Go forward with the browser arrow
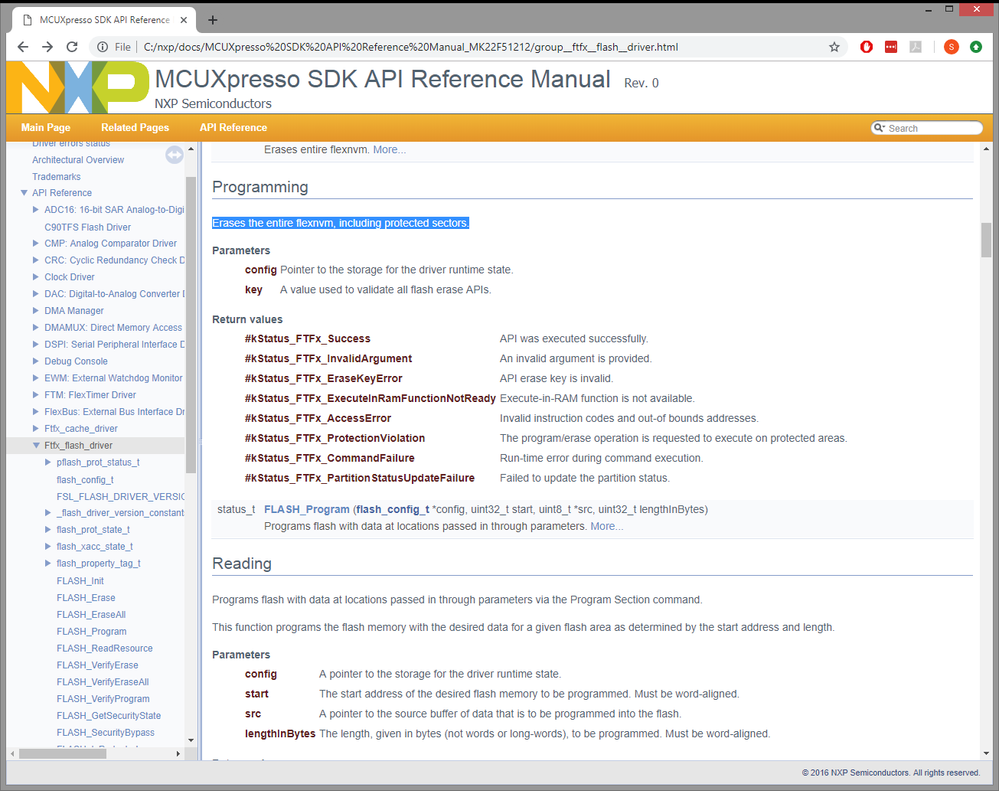 pos(47,46)
